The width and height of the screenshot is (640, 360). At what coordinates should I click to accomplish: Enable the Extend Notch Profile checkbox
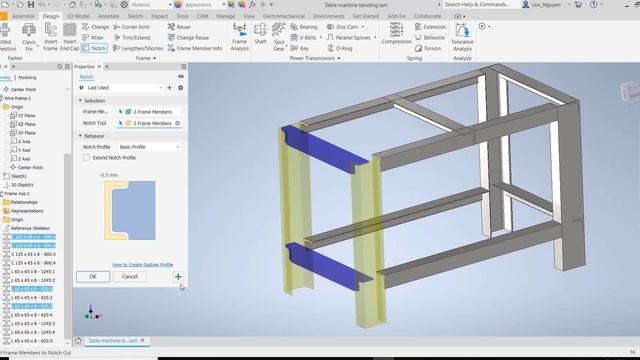click(x=87, y=158)
